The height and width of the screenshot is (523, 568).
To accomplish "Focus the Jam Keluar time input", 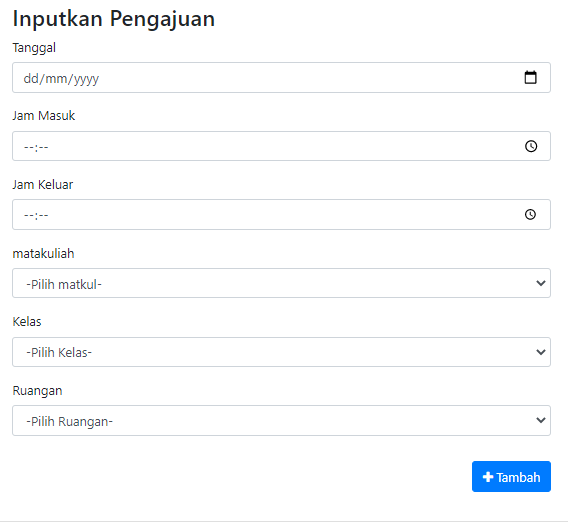I will coord(281,214).
